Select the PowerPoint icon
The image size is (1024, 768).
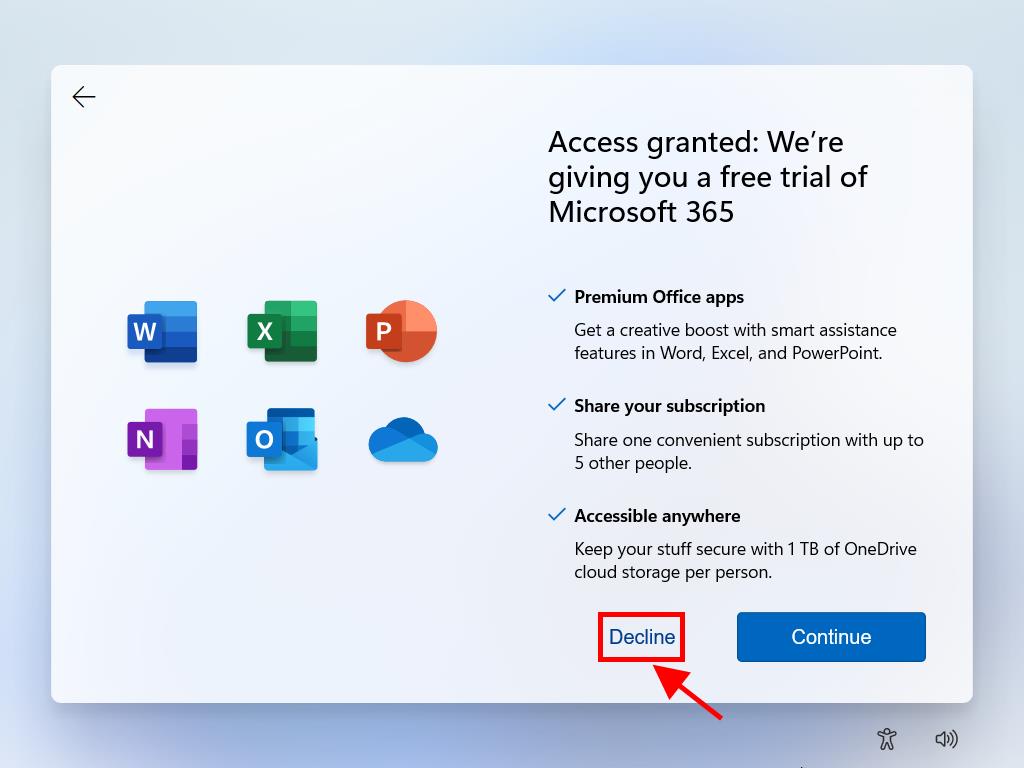coord(401,331)
